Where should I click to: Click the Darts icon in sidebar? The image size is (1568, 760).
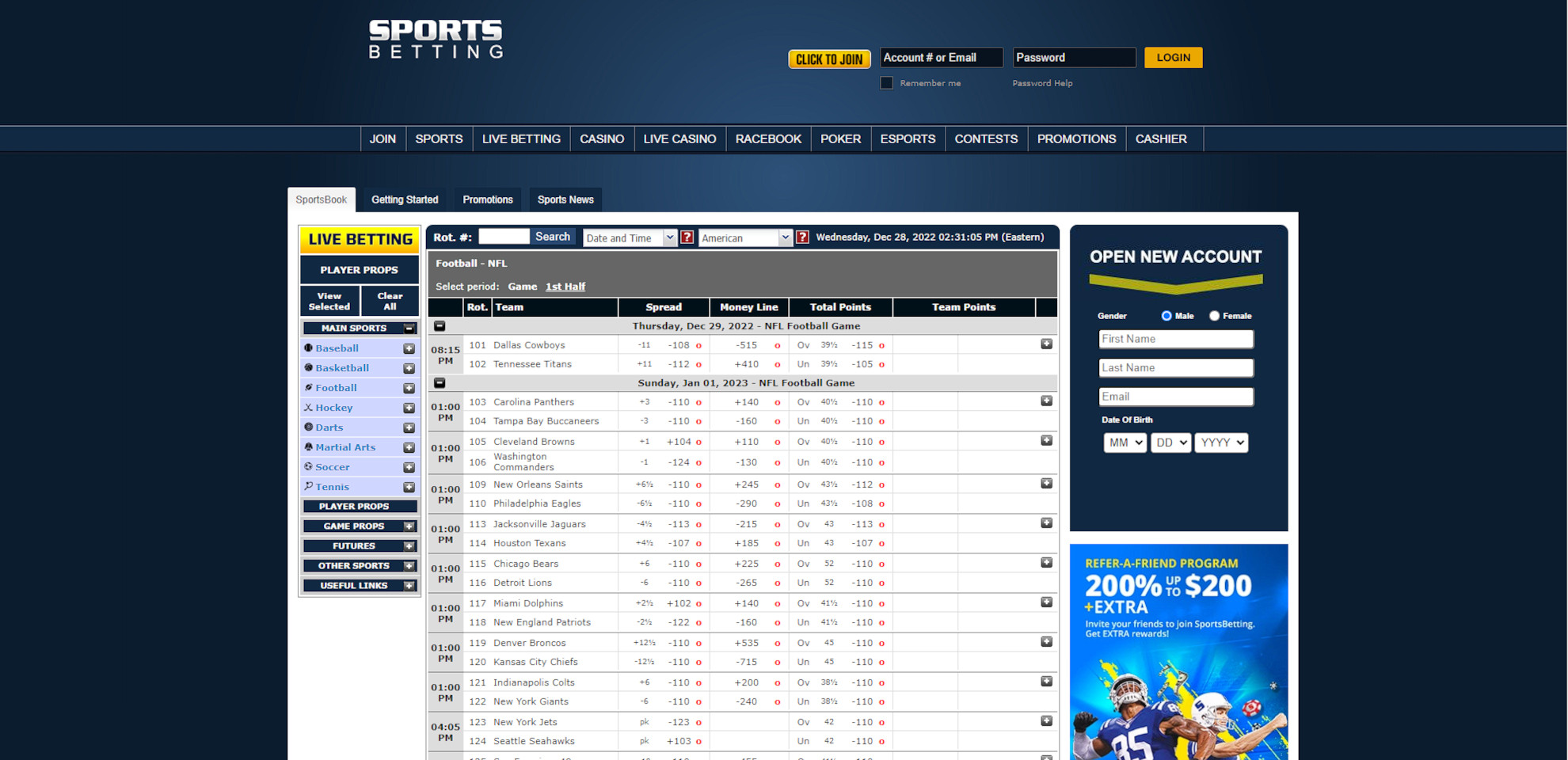click(309, 427)
